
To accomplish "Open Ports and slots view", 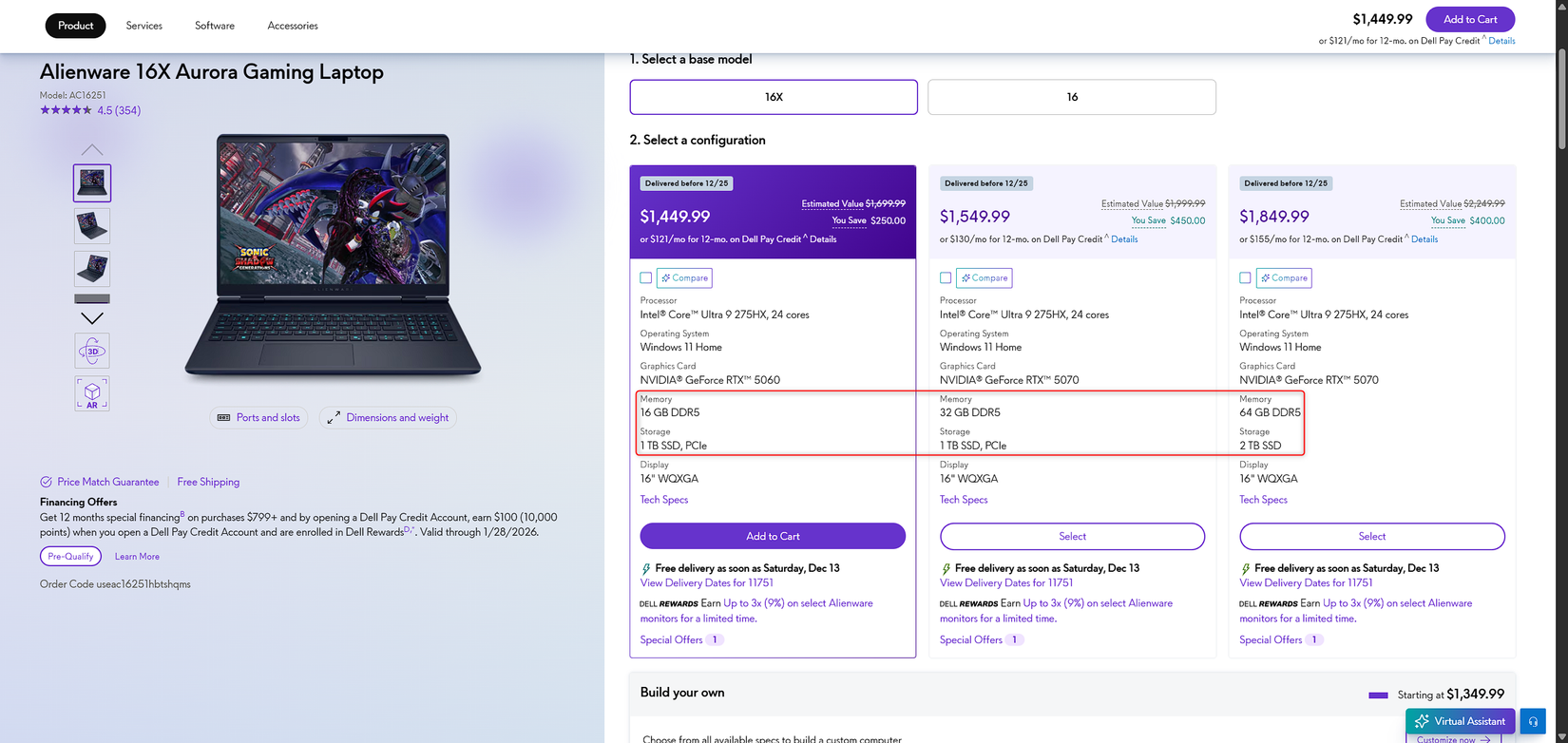I will [258, 417].
